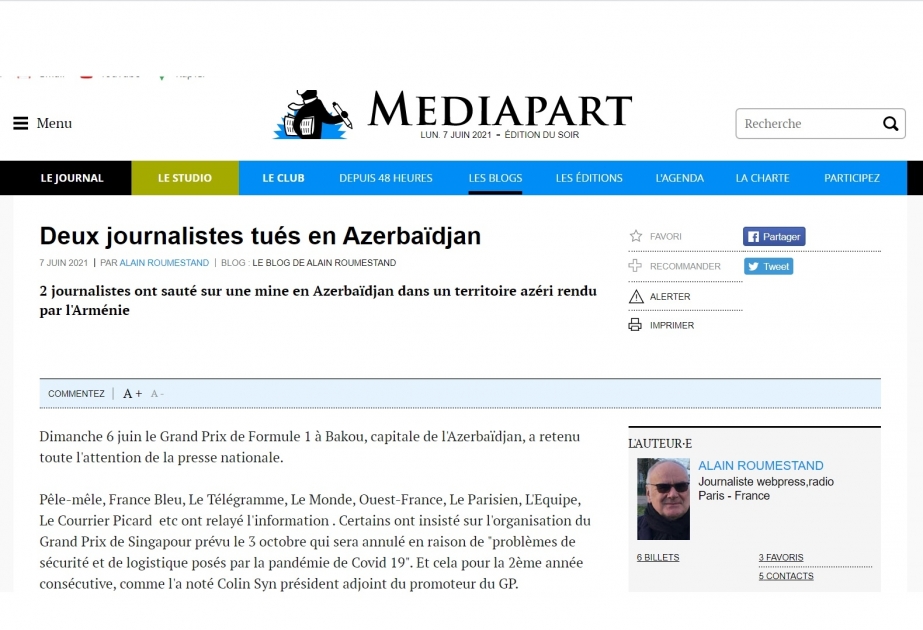Click the Menu label text
923x630 pixels.
coord(54,123)
